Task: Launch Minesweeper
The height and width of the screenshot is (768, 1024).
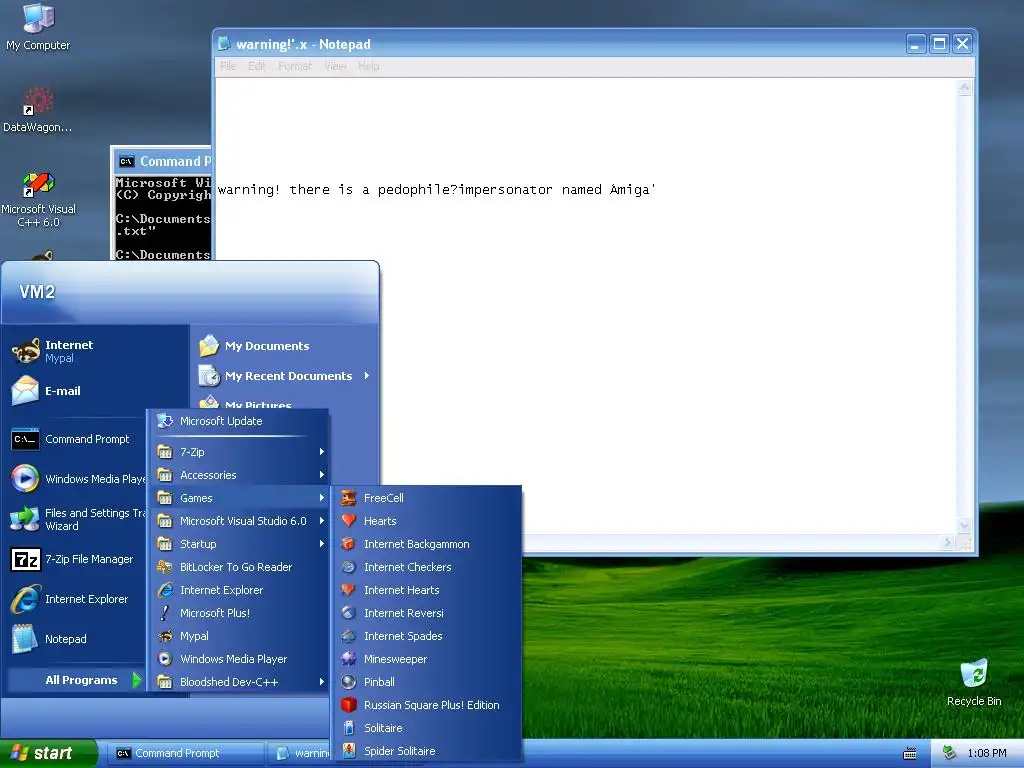Action: (426, 659)
